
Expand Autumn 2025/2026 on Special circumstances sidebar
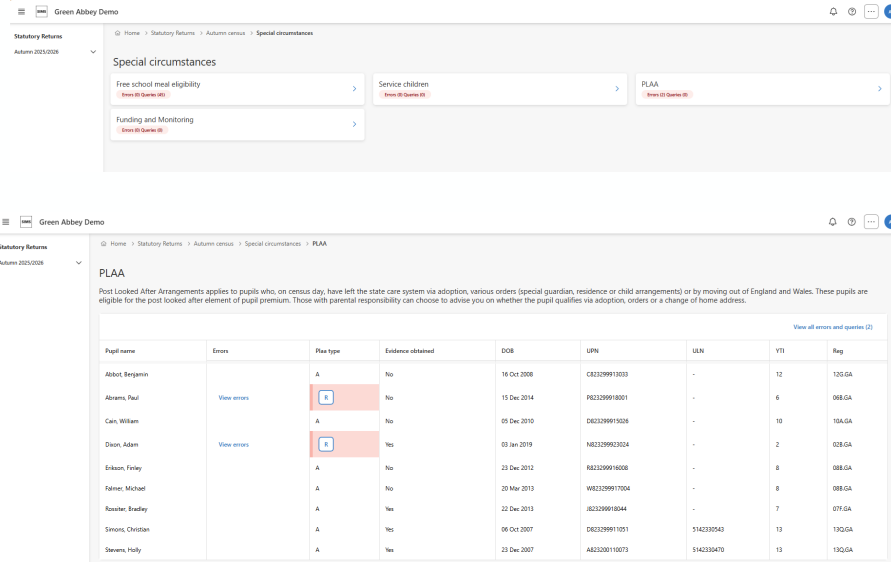(x=93, y=52)
